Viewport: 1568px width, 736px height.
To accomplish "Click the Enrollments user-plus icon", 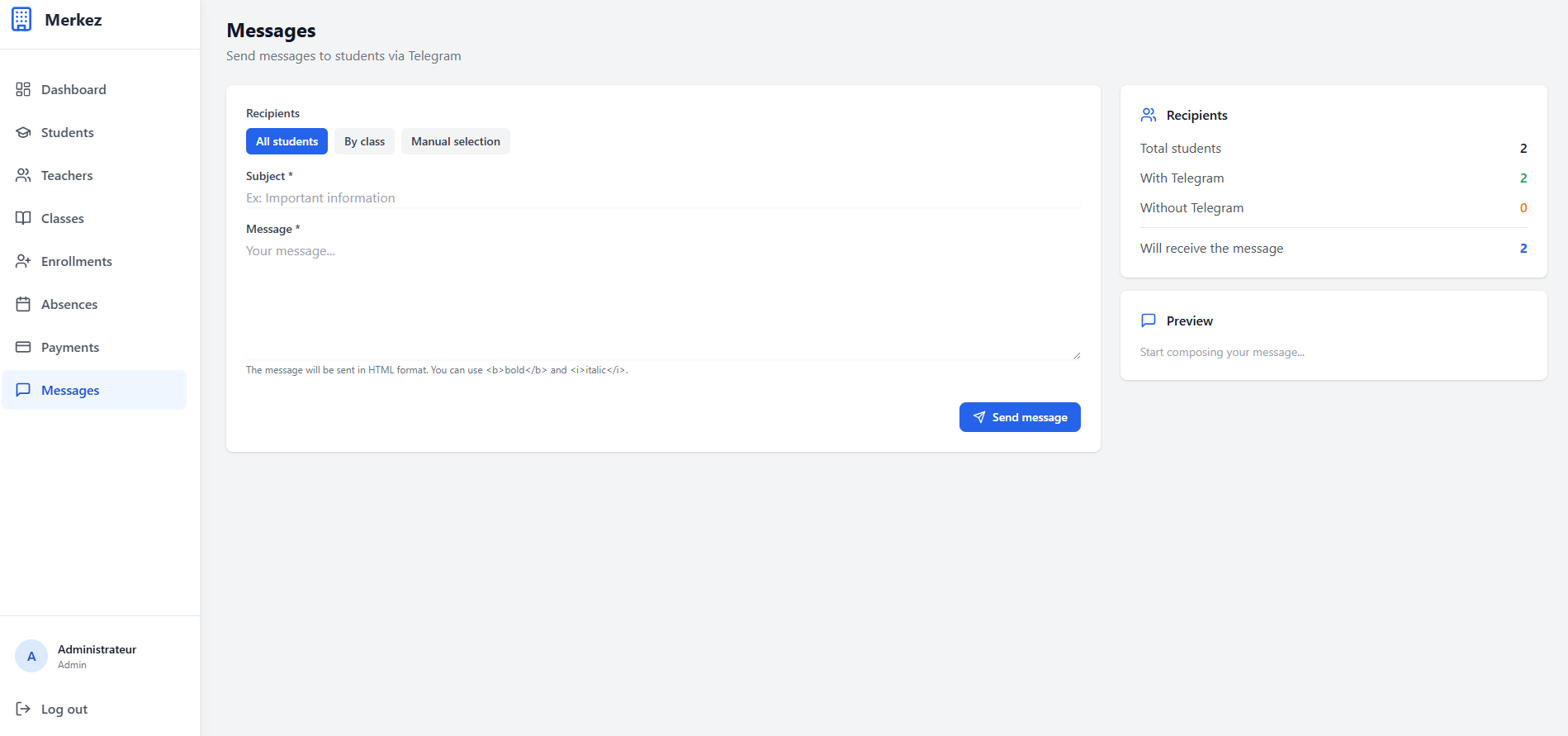I will coord(23,261).
